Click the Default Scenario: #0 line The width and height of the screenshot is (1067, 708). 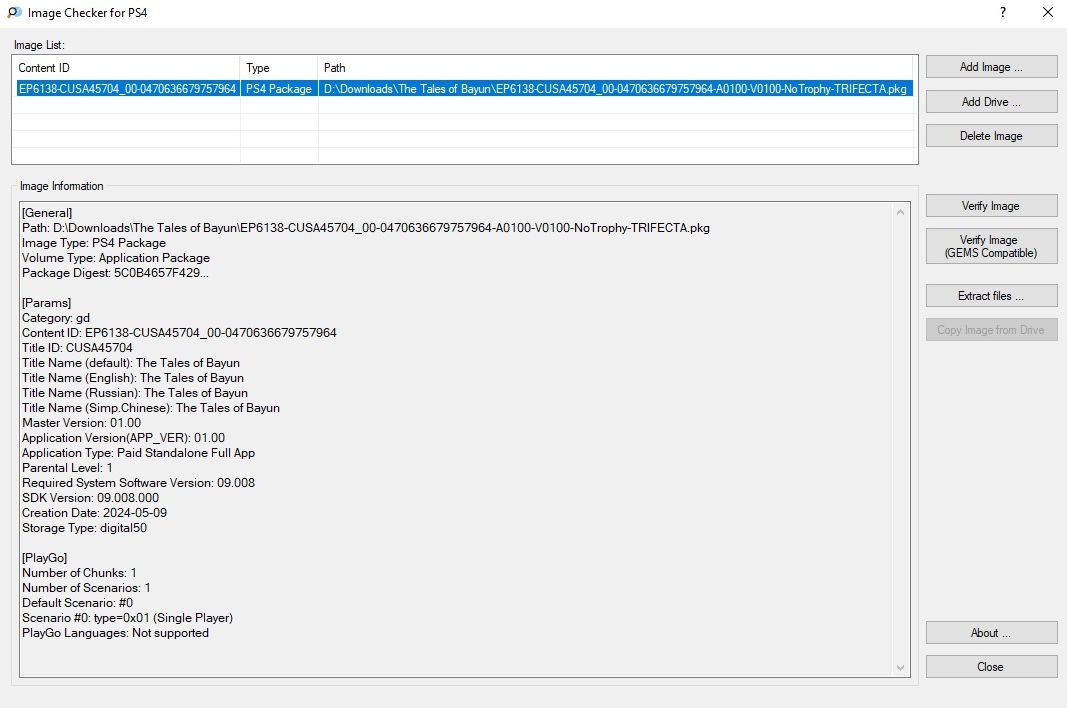tap(78, 602)
